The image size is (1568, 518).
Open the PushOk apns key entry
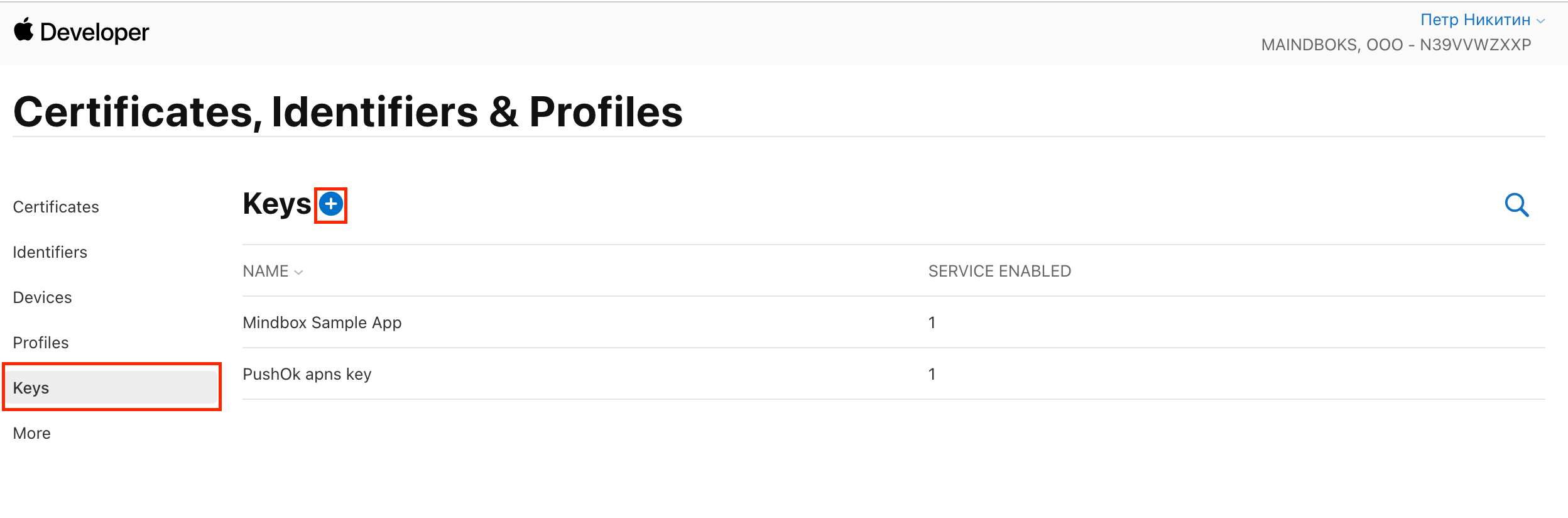(x=307, y=374)
